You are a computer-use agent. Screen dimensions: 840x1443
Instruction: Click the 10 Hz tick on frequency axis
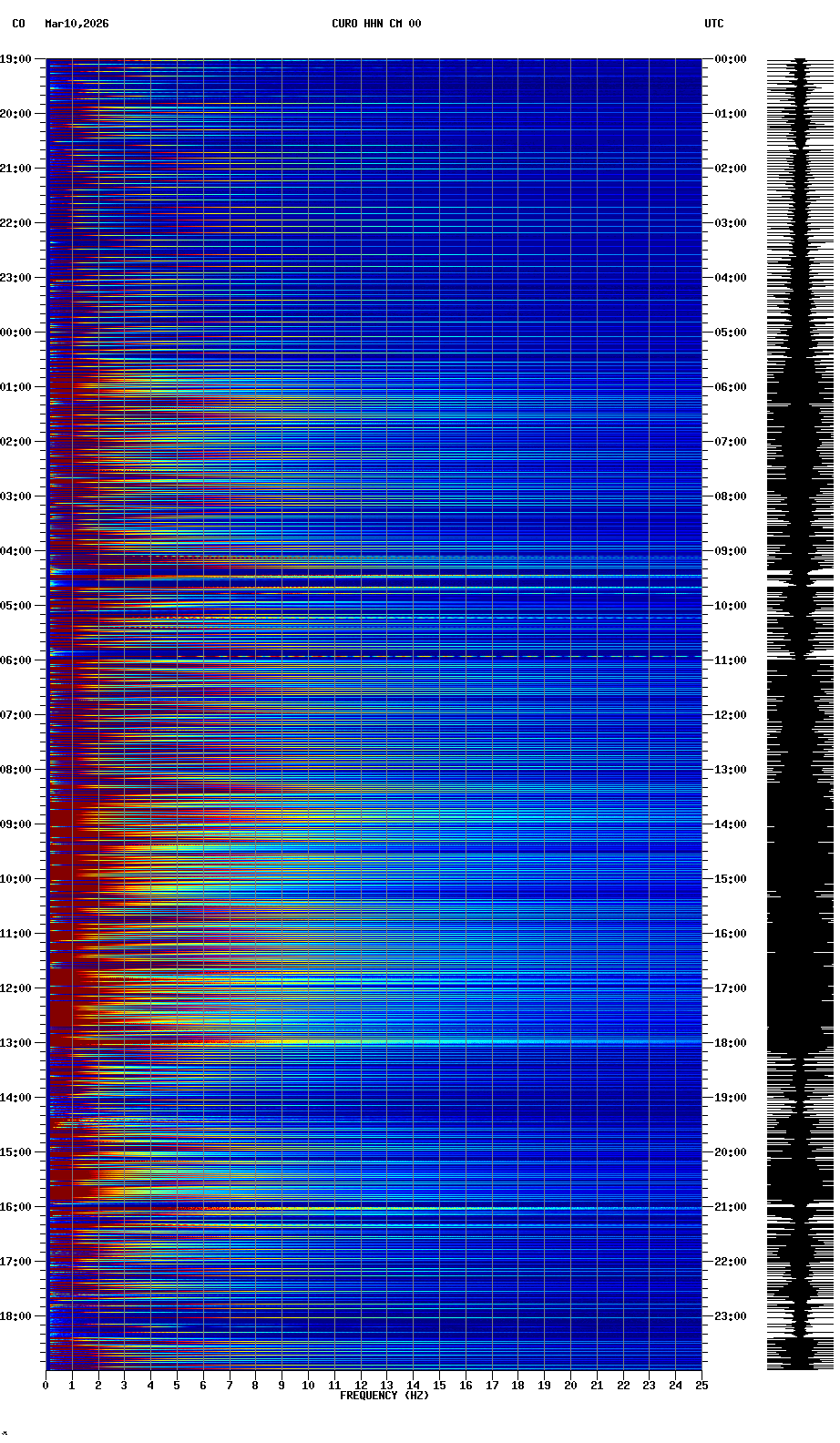click(x=308, y=1386)
